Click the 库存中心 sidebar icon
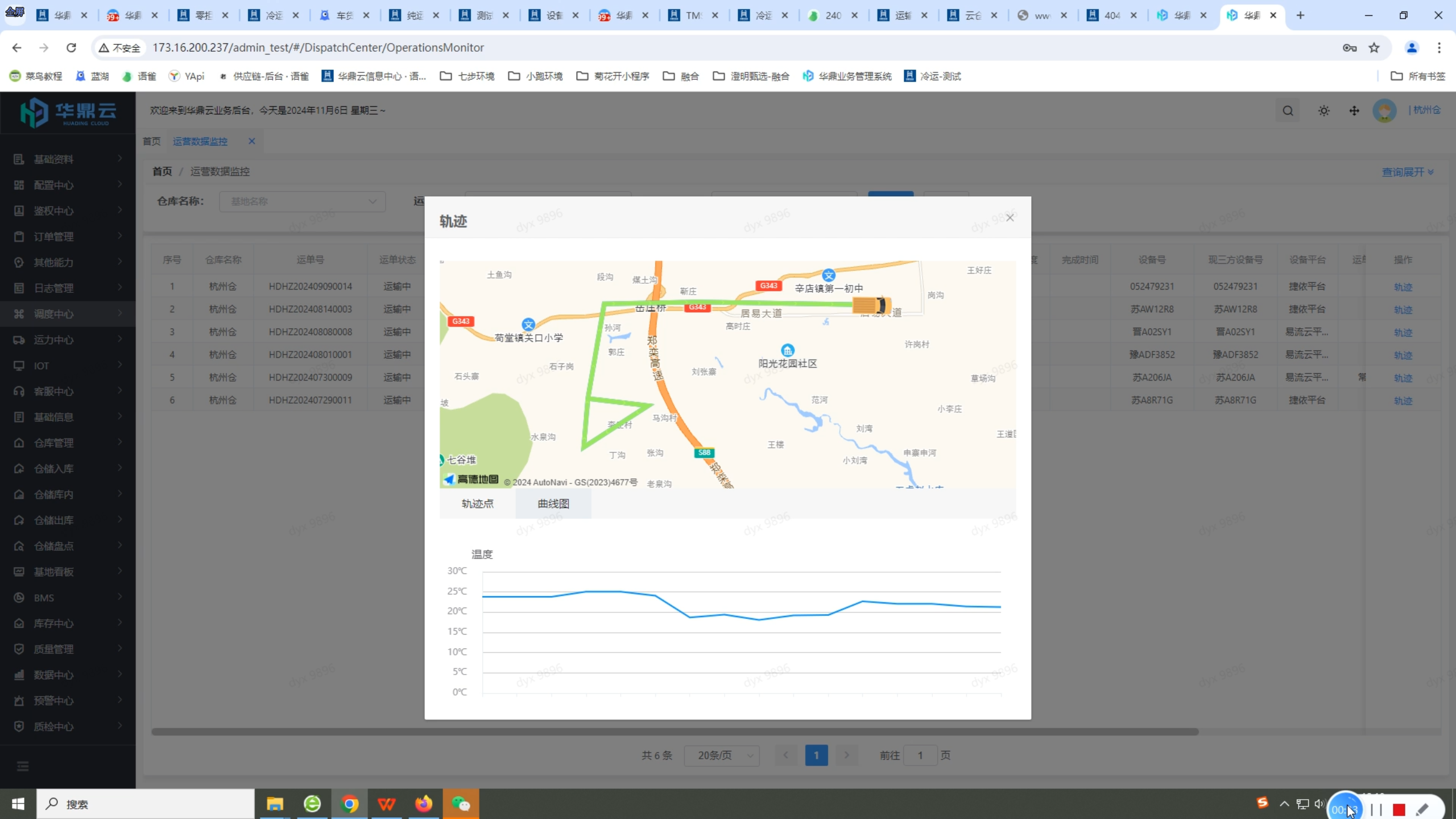This screenshot has height=819, width=1456. click(x=19, y=623)
